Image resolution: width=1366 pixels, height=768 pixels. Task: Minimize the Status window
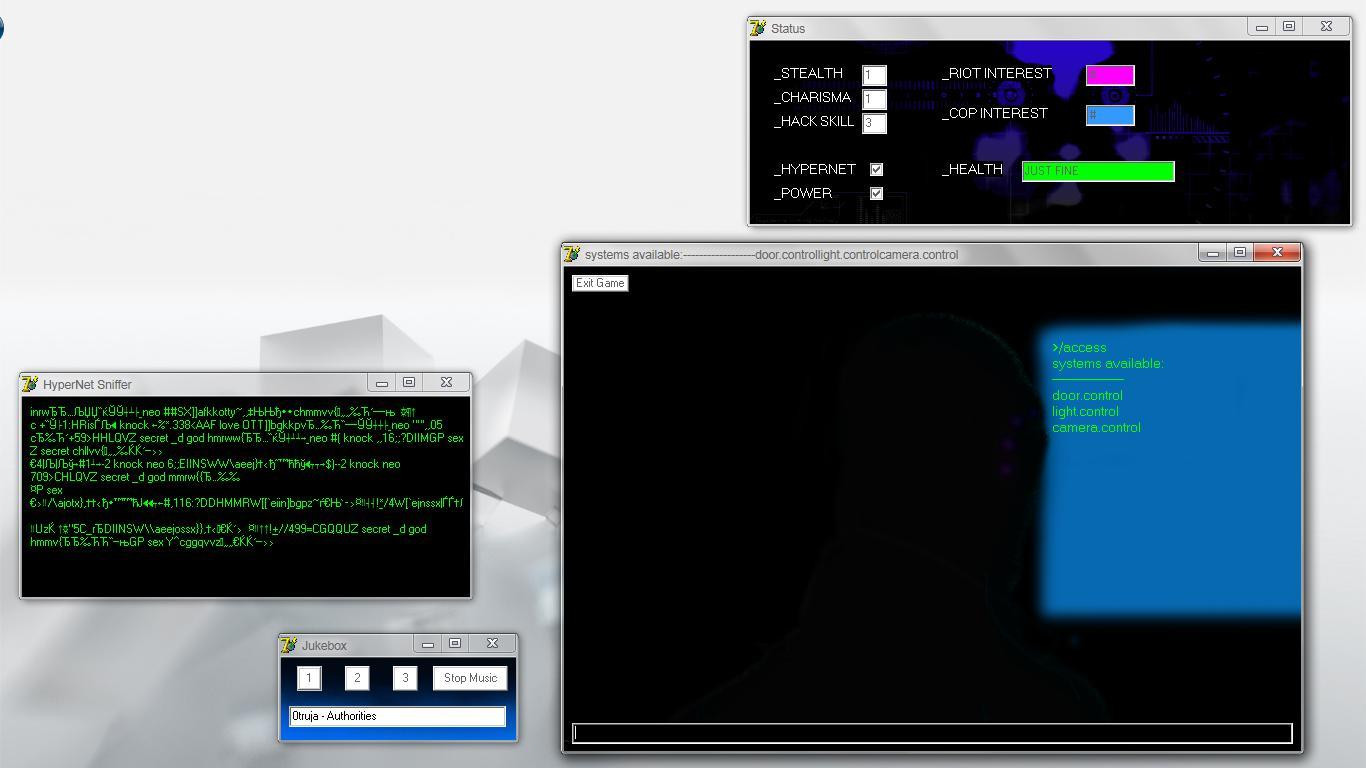pos(1262,27)
